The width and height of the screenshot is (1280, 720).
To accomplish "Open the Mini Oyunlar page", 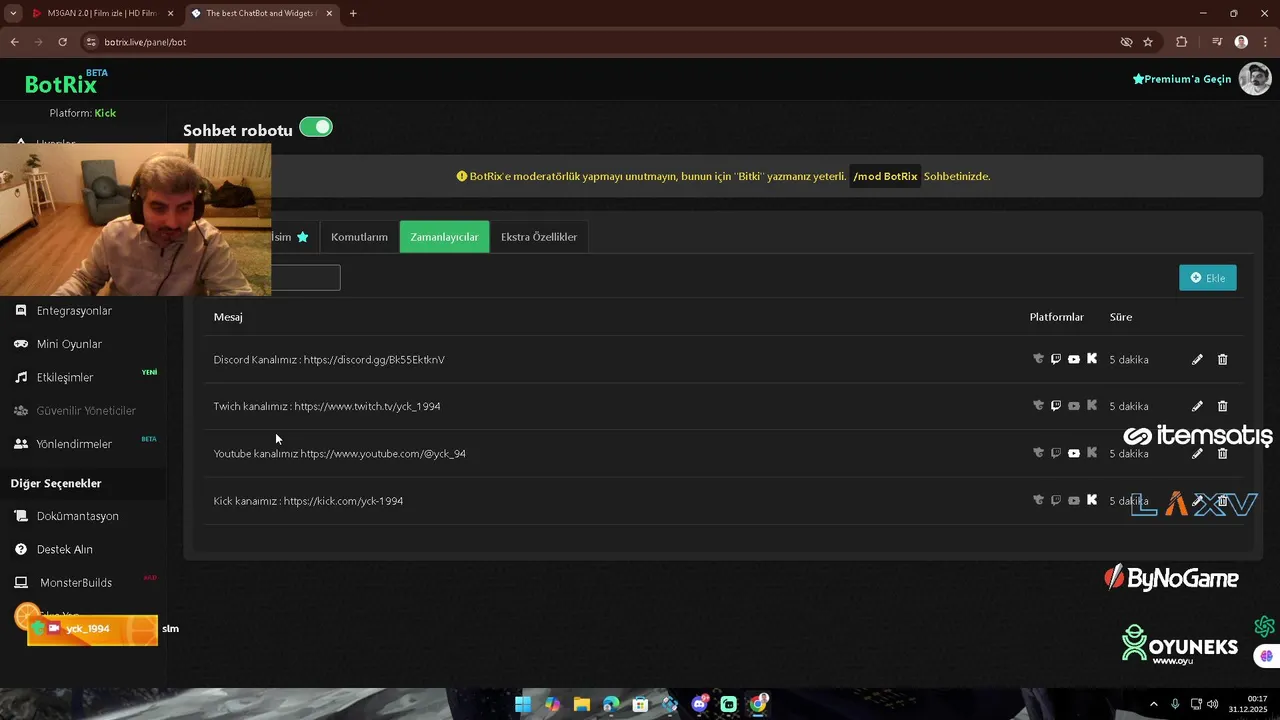I will point(69,344).
